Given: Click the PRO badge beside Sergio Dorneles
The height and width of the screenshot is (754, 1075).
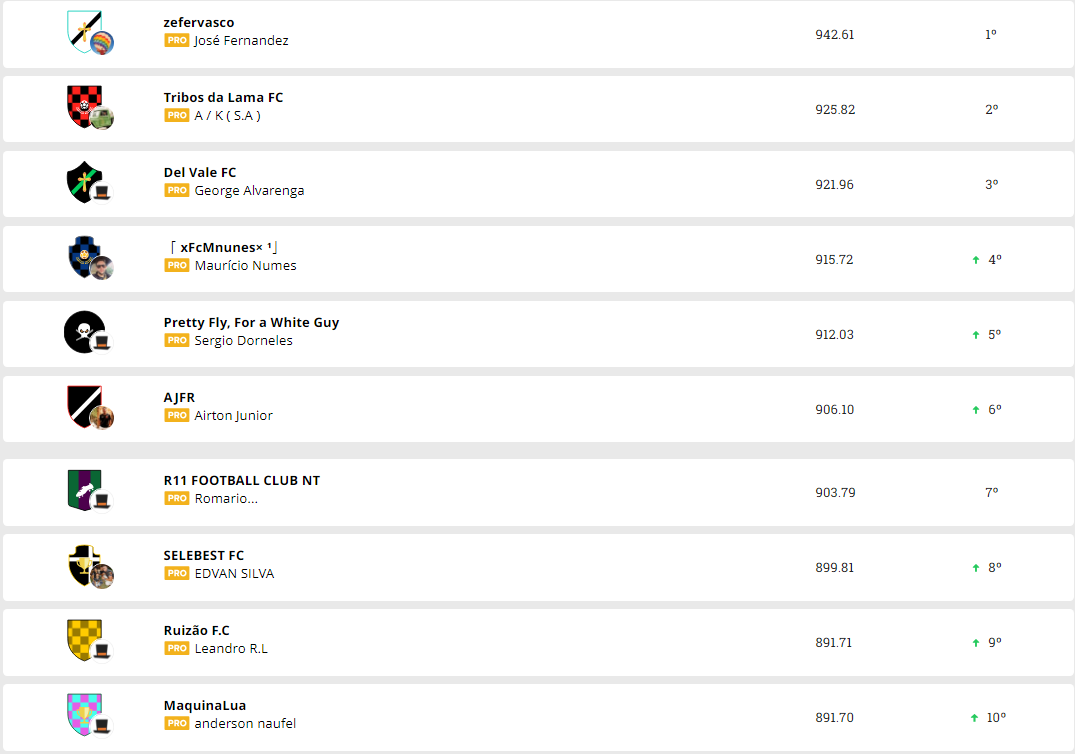Looking at the screenshot, I should tap(177, 341).
